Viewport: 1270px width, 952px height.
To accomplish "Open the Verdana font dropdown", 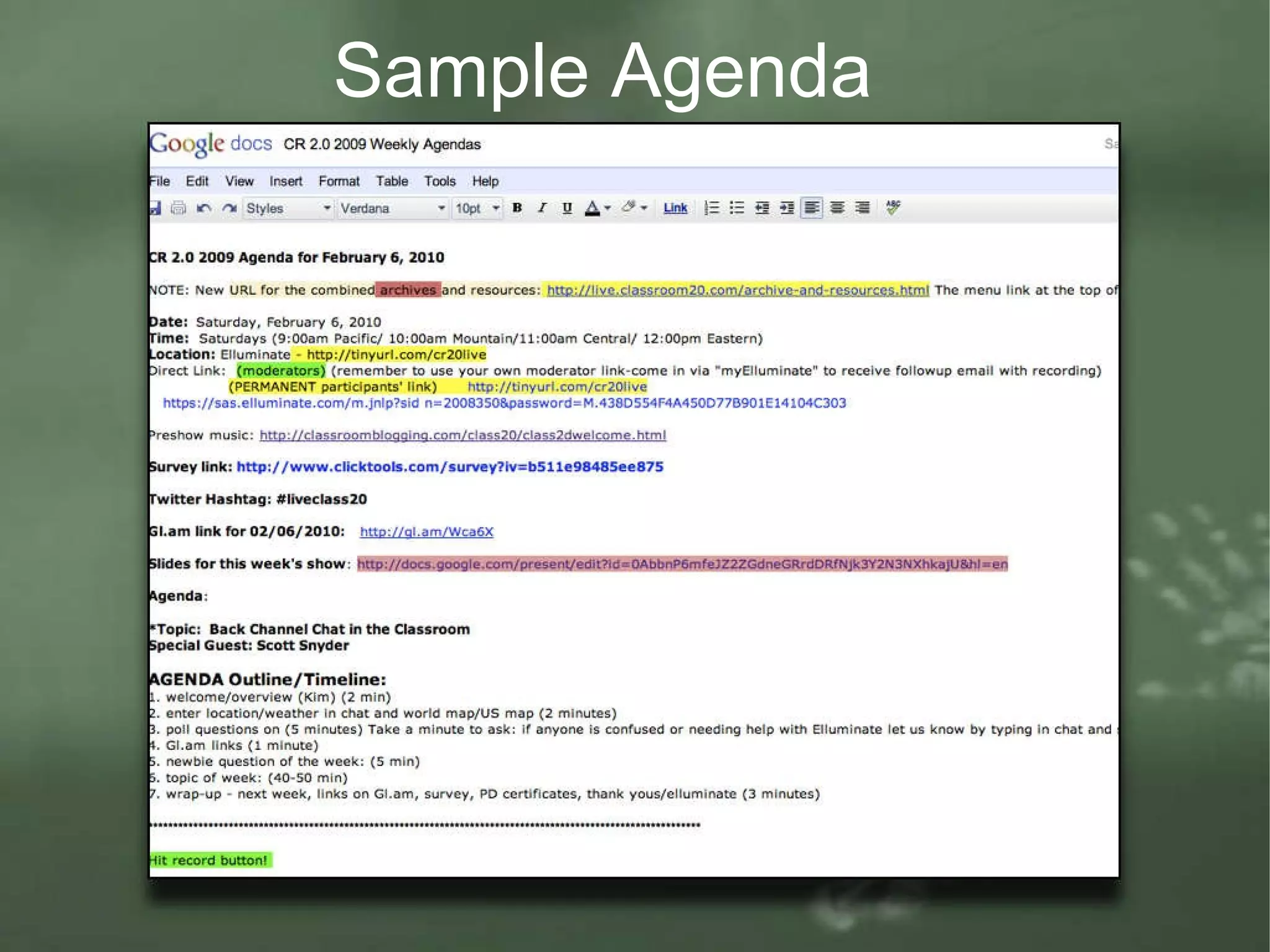I will coord(393,208).
